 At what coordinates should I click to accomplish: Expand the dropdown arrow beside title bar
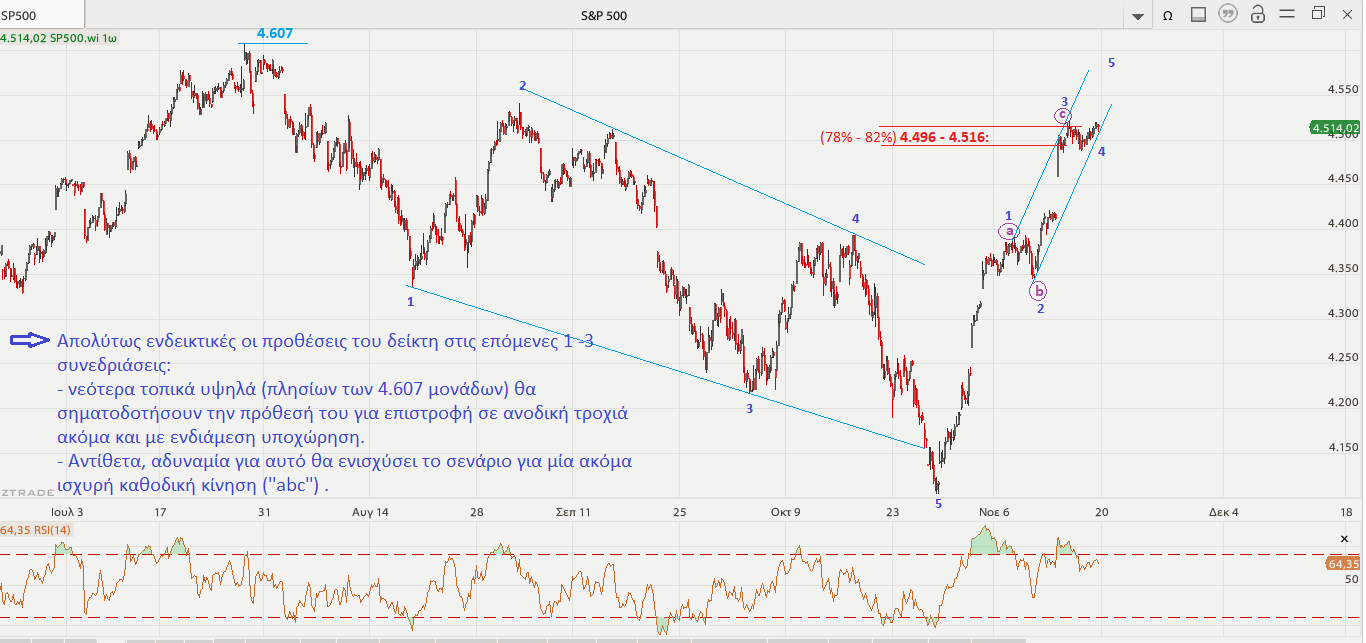click(1137, 17)
